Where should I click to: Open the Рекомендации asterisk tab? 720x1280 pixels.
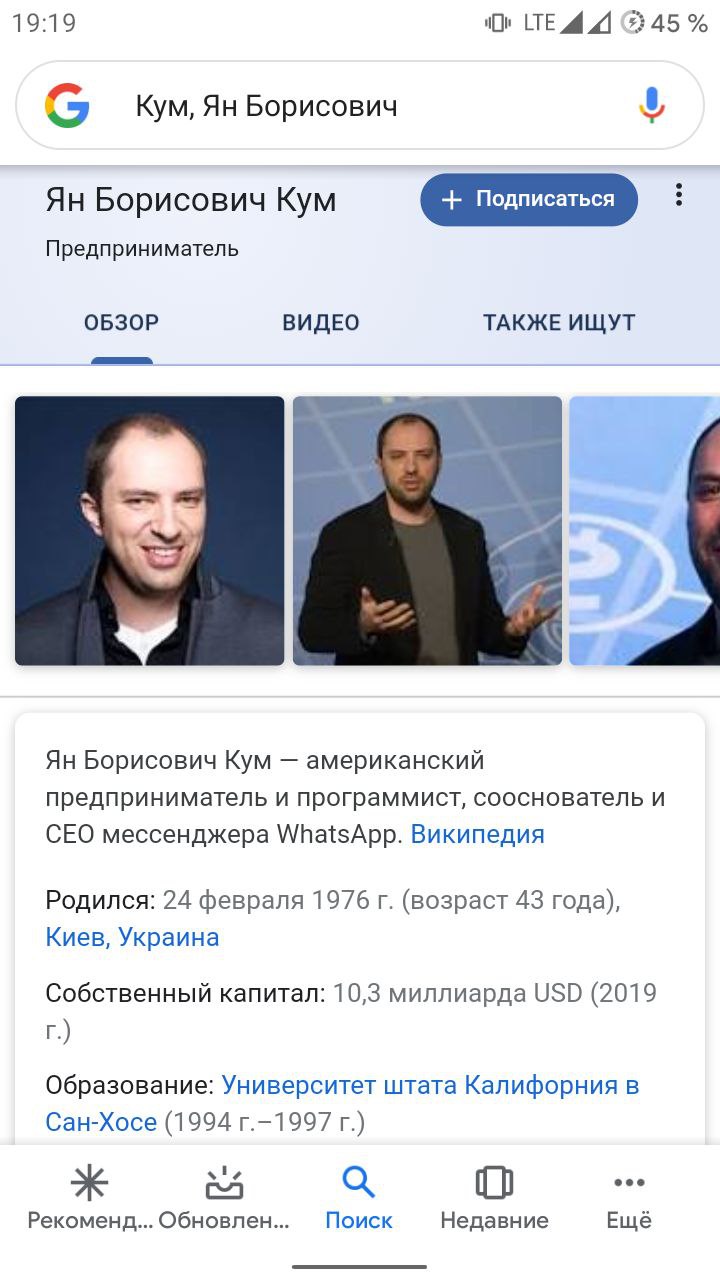tap(90, 1183)
